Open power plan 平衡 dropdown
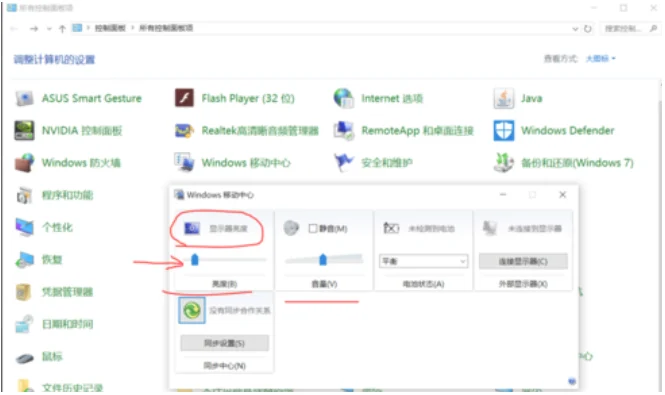The height and width of the screenshot is (395, 665). point(423,261)
